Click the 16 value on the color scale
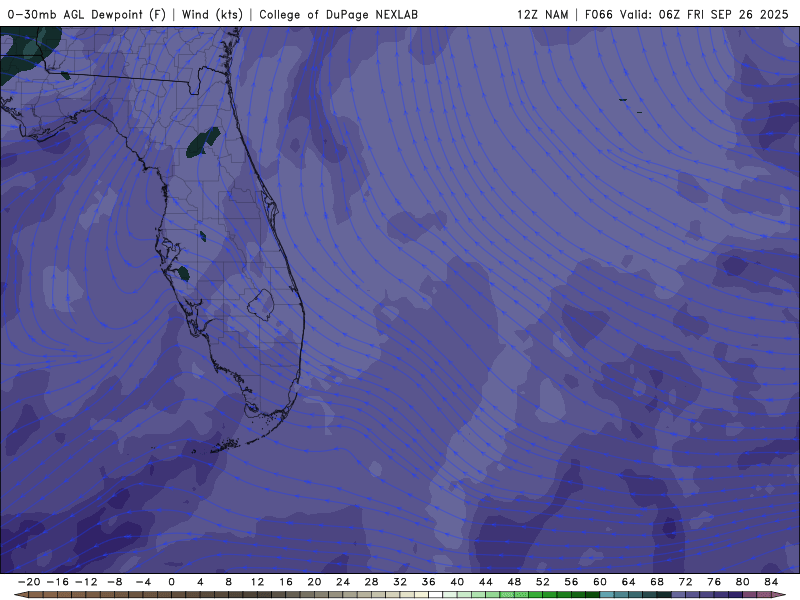This screenshot has height=600, width=800. click(x=286, y=582)
